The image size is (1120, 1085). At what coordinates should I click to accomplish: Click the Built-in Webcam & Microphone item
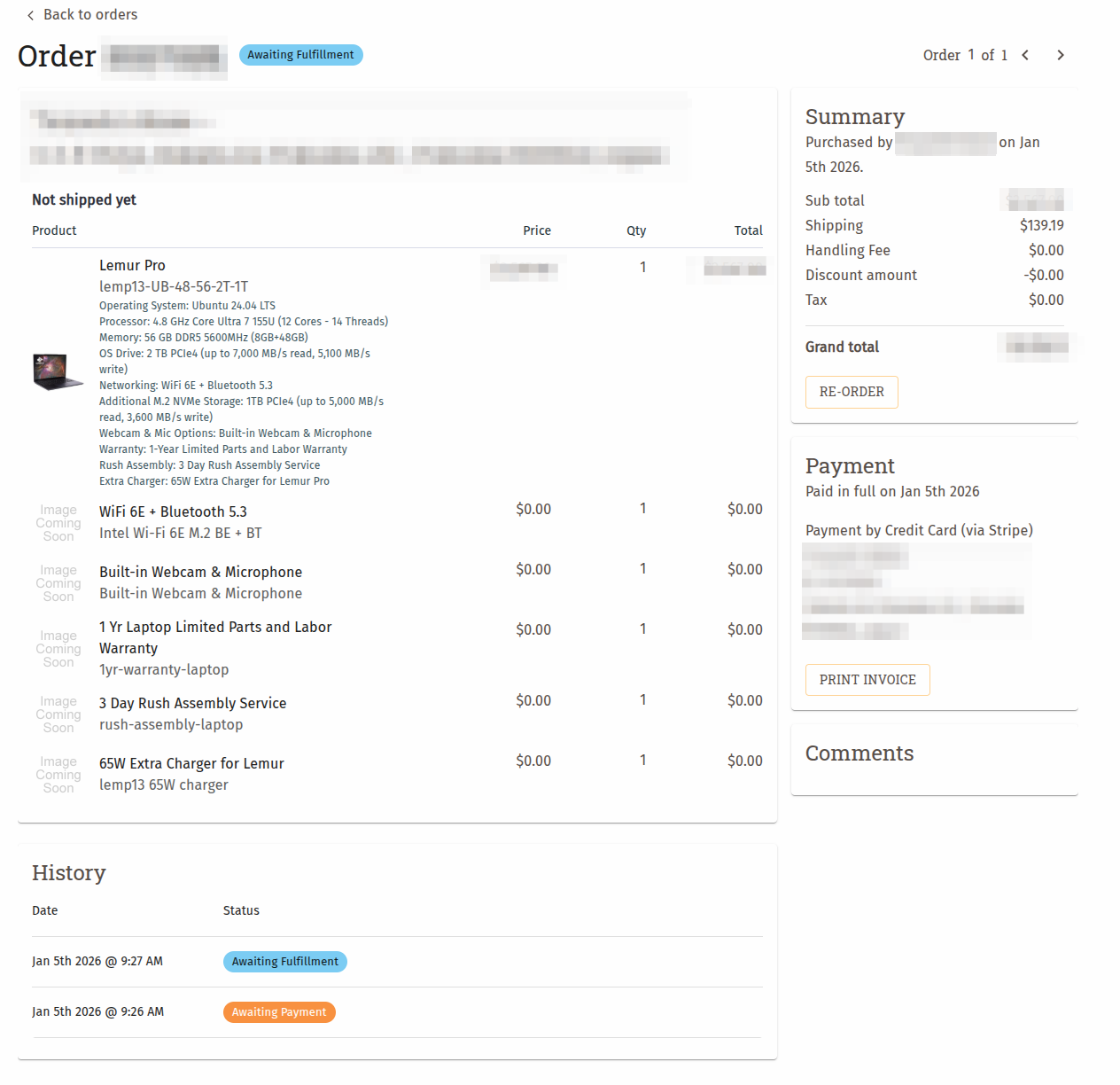point(200,572)
